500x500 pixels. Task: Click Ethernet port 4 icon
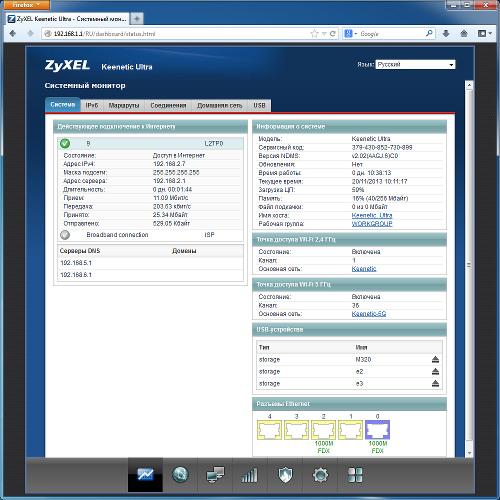pos(269,430)
